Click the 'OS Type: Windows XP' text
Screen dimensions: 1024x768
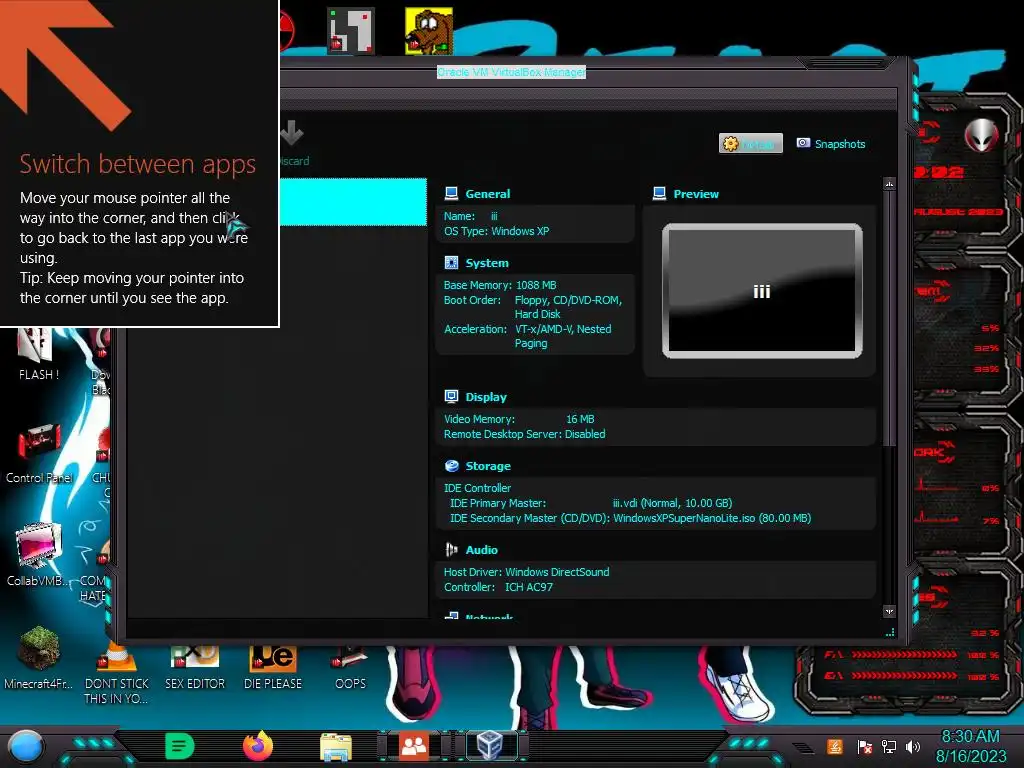496,231
